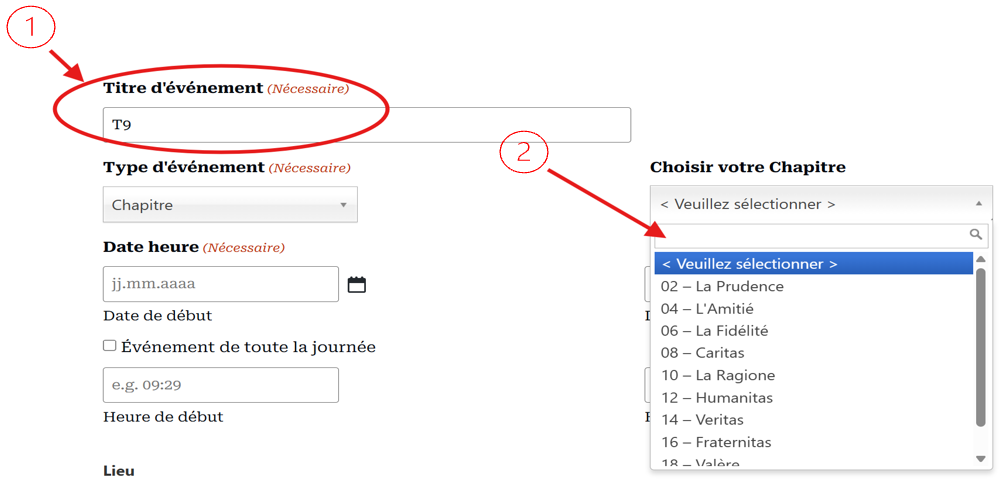Collapse the Choisir votre Chapitre dropdown
Image resolution: width=1006 pixels, height=487 pixels.
[x=820, y=204]
